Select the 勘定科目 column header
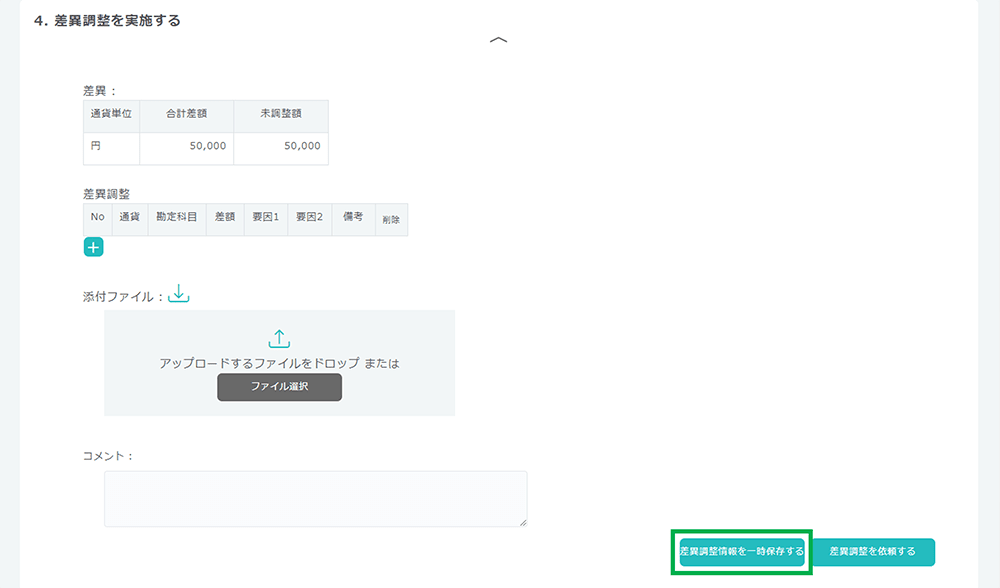This screenshot has width=1000, height=588. tap(176, 217)
